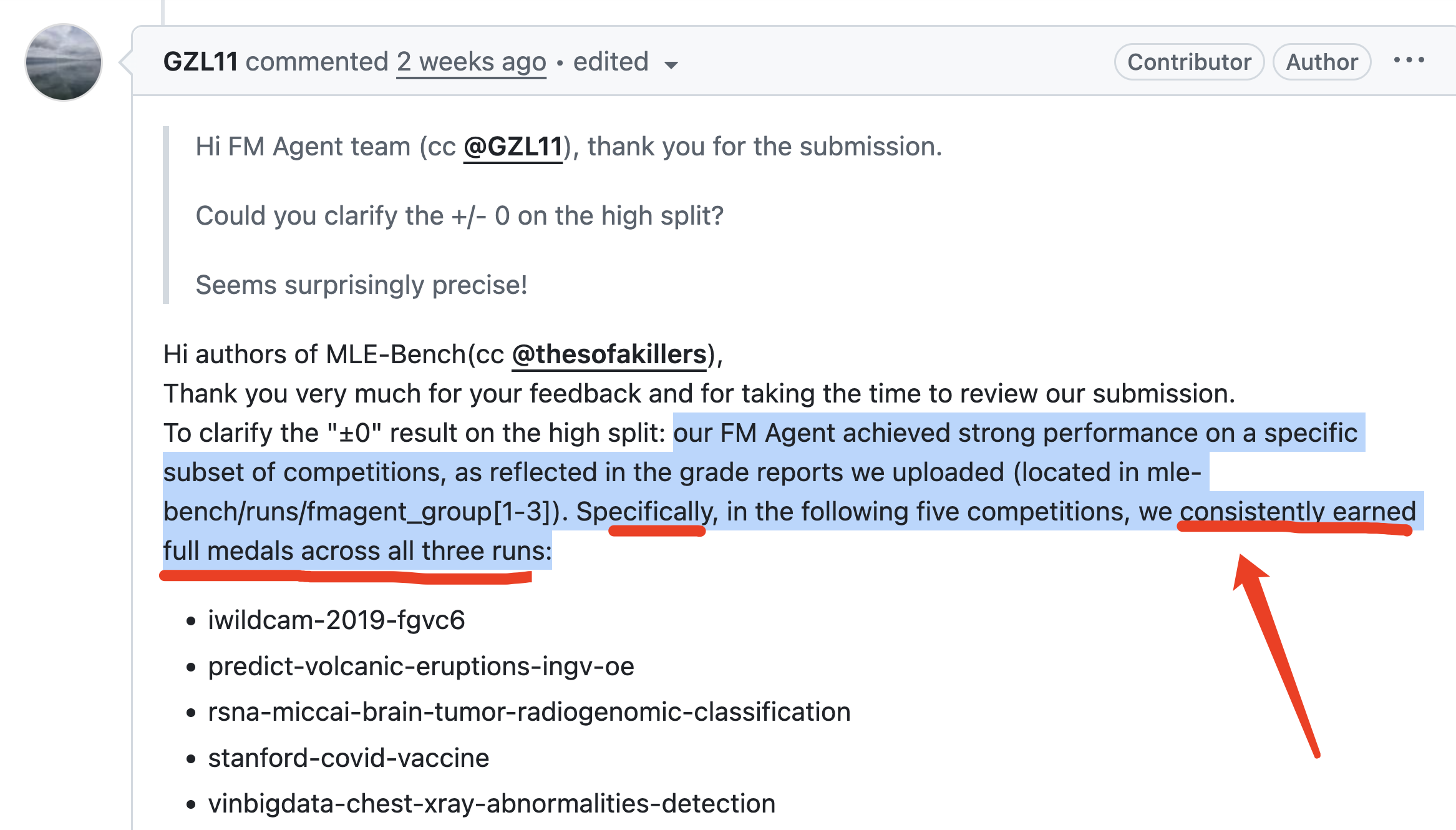Image resolution: width=1456 pixels, height=830 pixels.
Task: Click GZL11's round profile avatar
Action: pos(63,62)
